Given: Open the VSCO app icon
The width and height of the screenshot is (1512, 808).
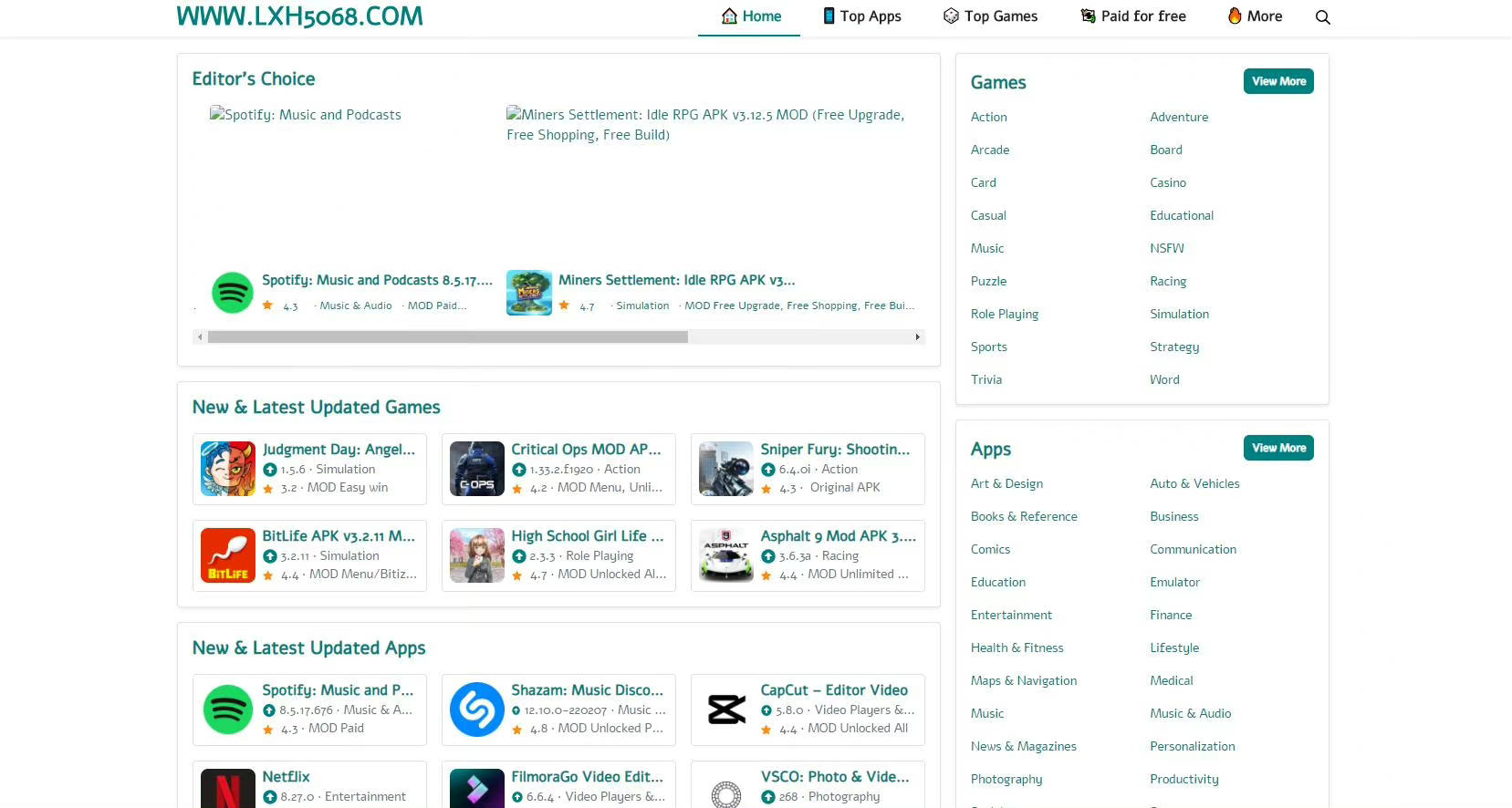Looking at the screenshot, I should 726,789.
